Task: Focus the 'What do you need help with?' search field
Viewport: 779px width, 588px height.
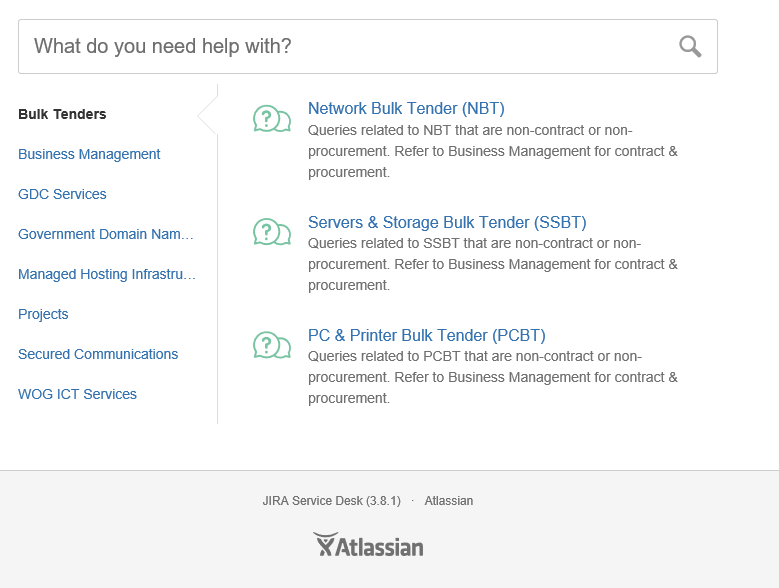Action: (x=368, y=47)
